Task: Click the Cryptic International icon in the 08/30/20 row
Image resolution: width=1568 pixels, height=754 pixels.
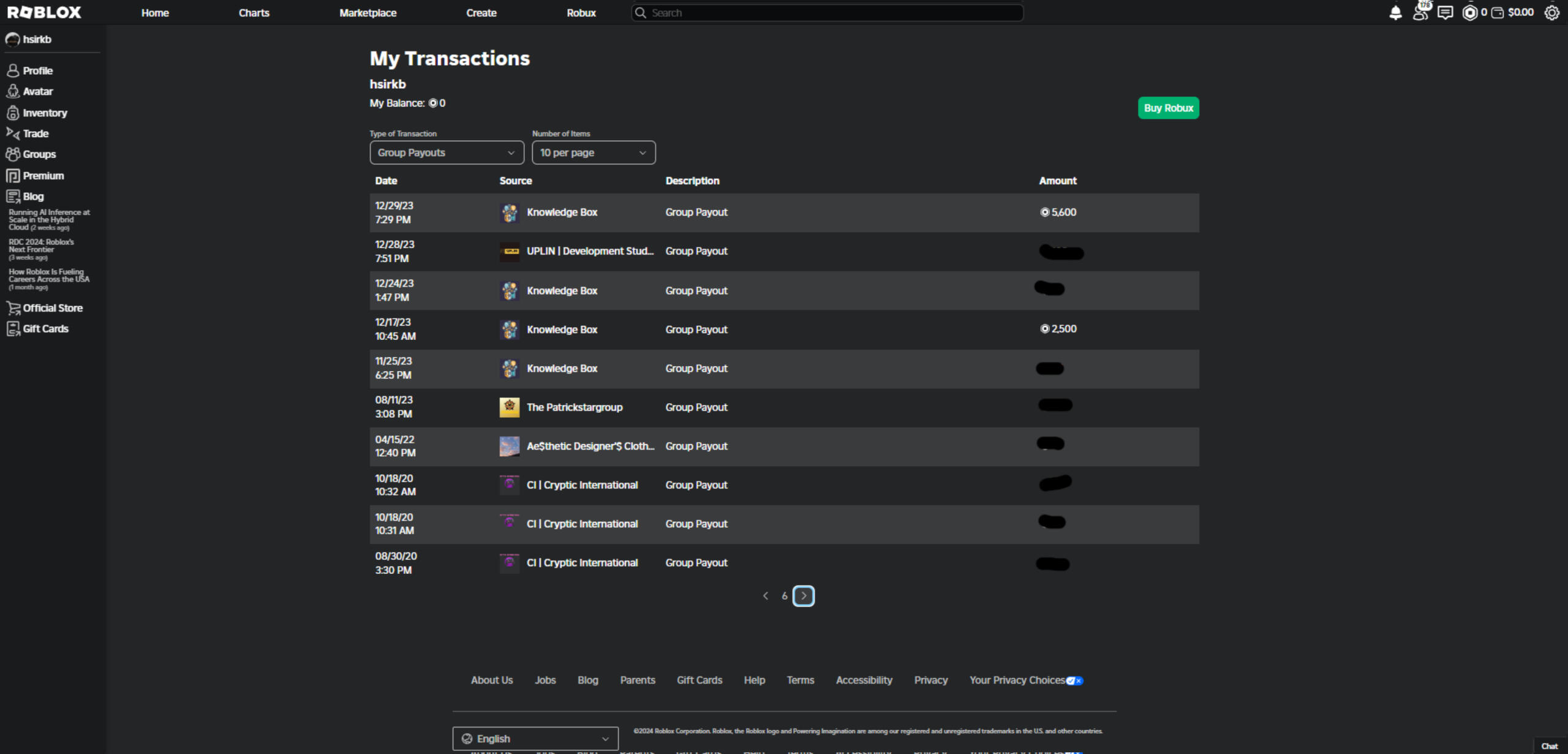Action: (510, 563)
